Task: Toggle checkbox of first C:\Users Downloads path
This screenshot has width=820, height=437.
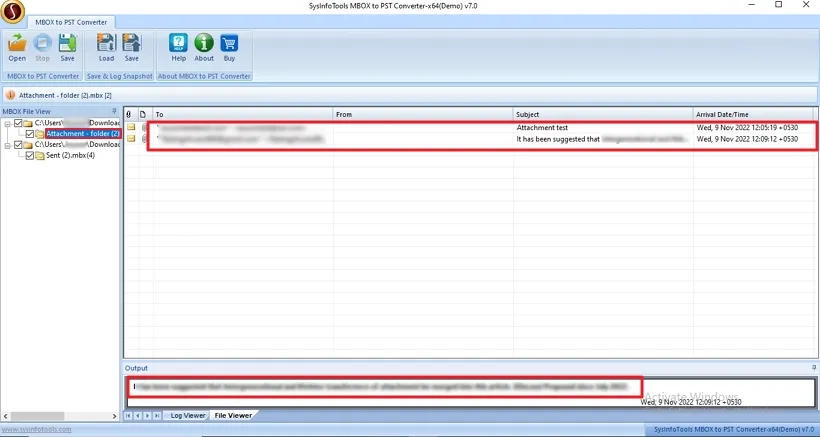Action: (18, 123)
